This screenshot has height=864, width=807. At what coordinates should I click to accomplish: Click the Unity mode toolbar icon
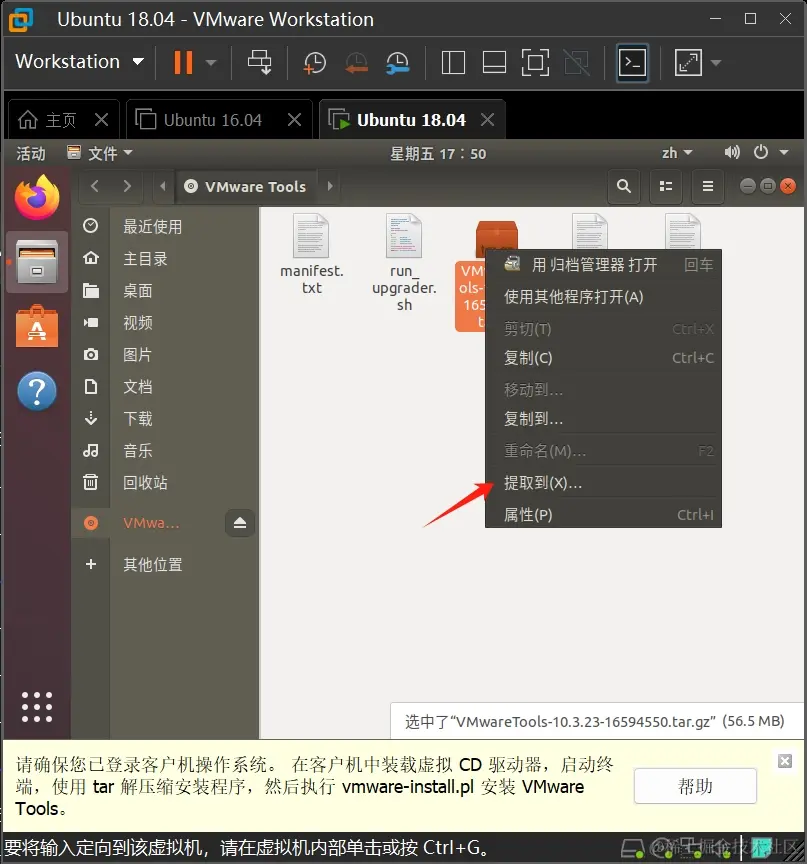coord(577,62)
